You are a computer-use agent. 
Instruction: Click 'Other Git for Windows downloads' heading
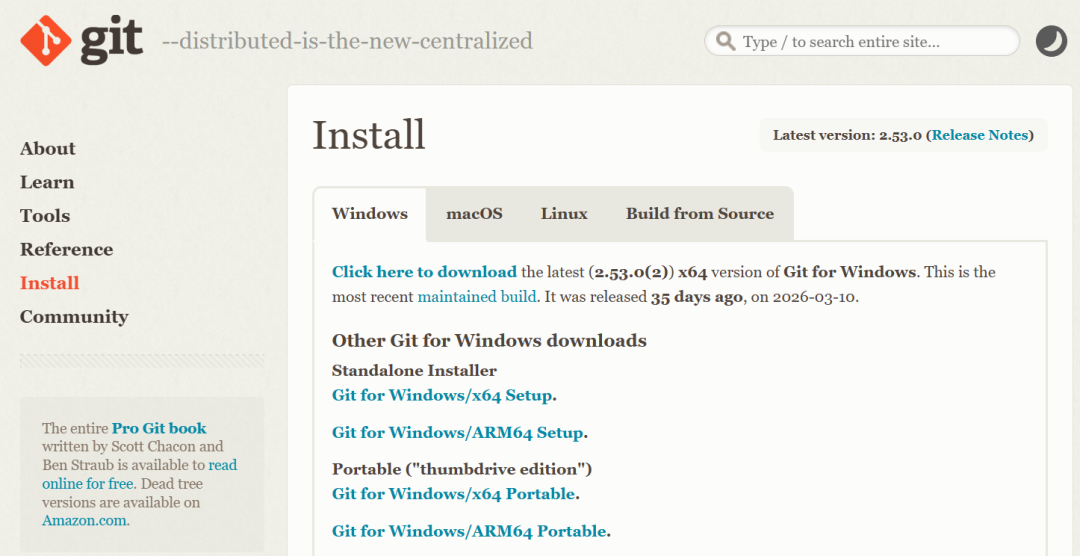pos(489,340)
